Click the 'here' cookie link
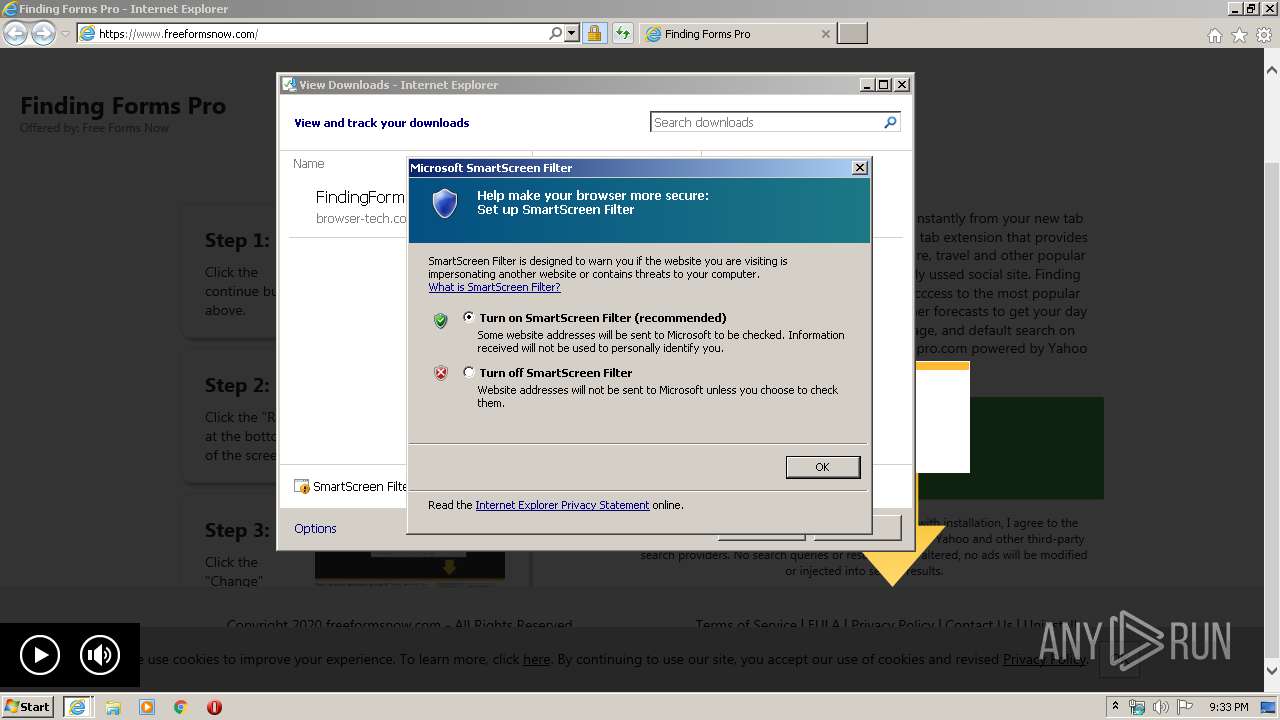Viewport: 1280px width, 720px height. click(x=536, y=659)
